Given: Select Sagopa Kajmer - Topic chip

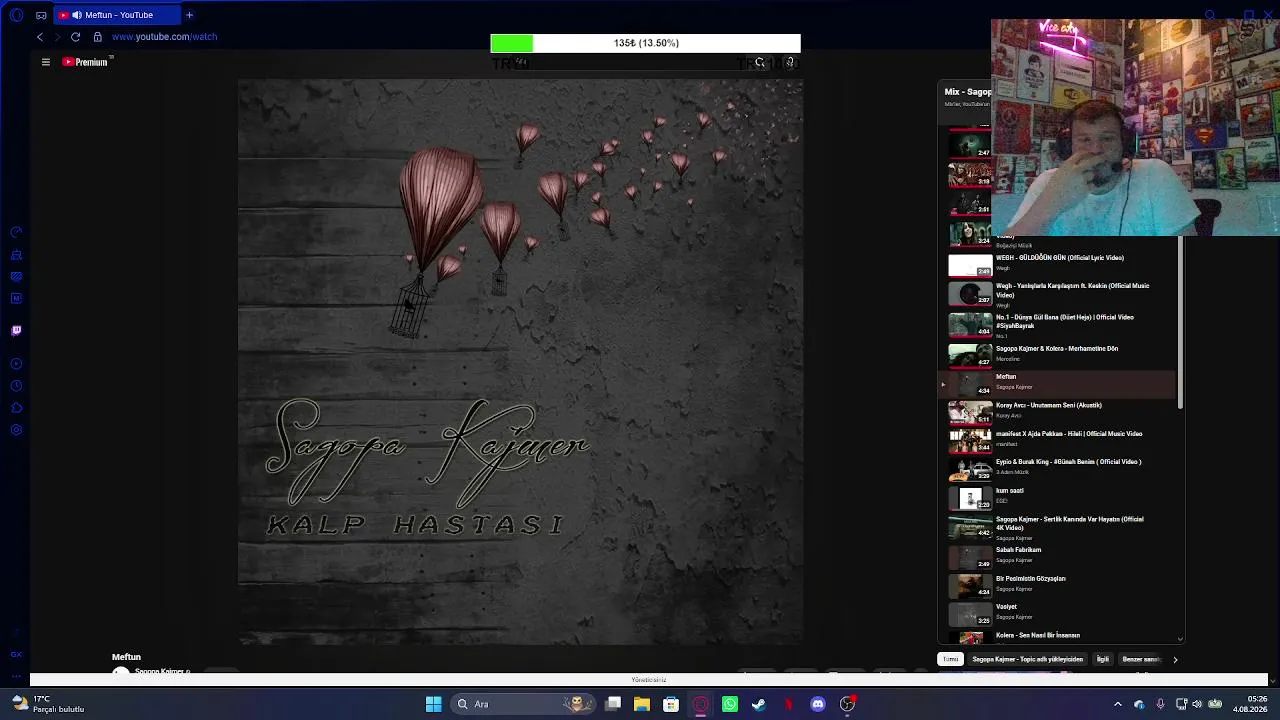Looking at the screenshot, I should (x=1027, y=659).
